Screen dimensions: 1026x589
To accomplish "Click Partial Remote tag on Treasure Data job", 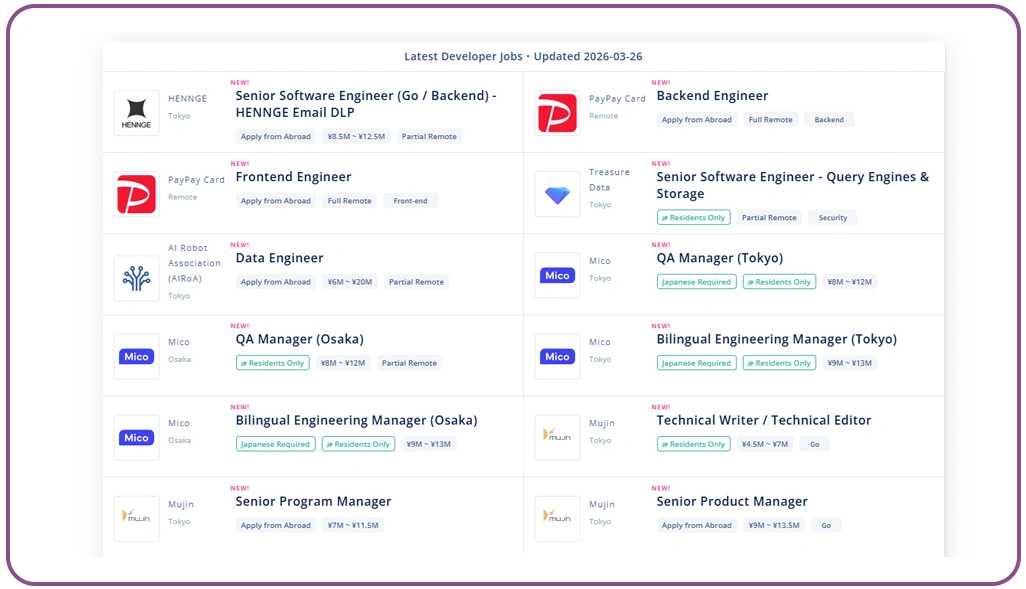I will coord(769,218).
